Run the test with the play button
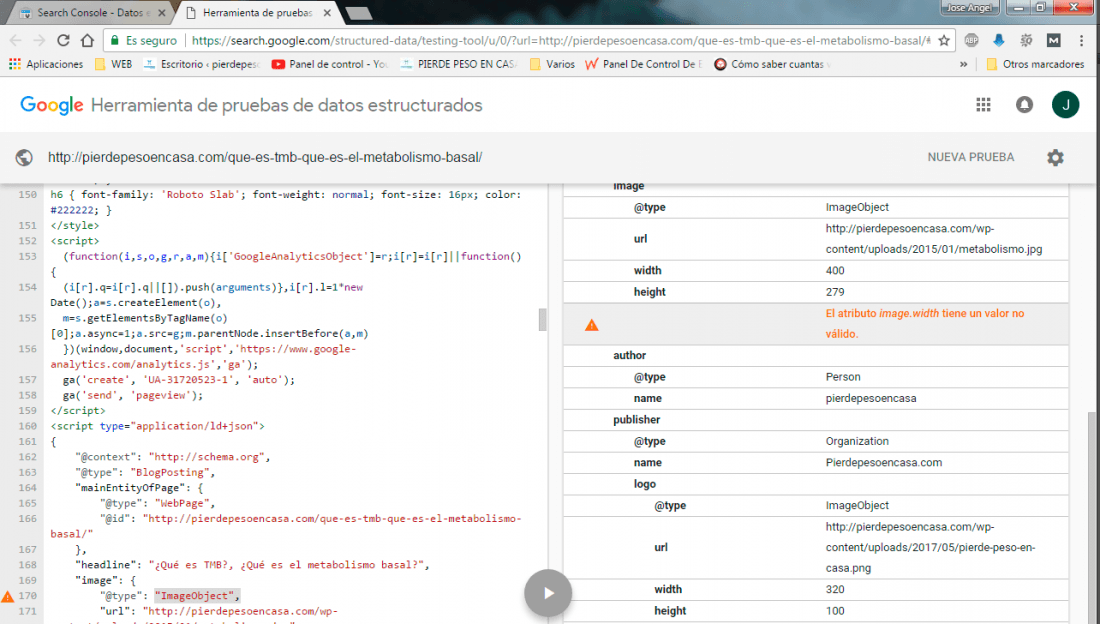Viewport: 1100px width, 624px height. pyautogui.click(x=548, y=593)
